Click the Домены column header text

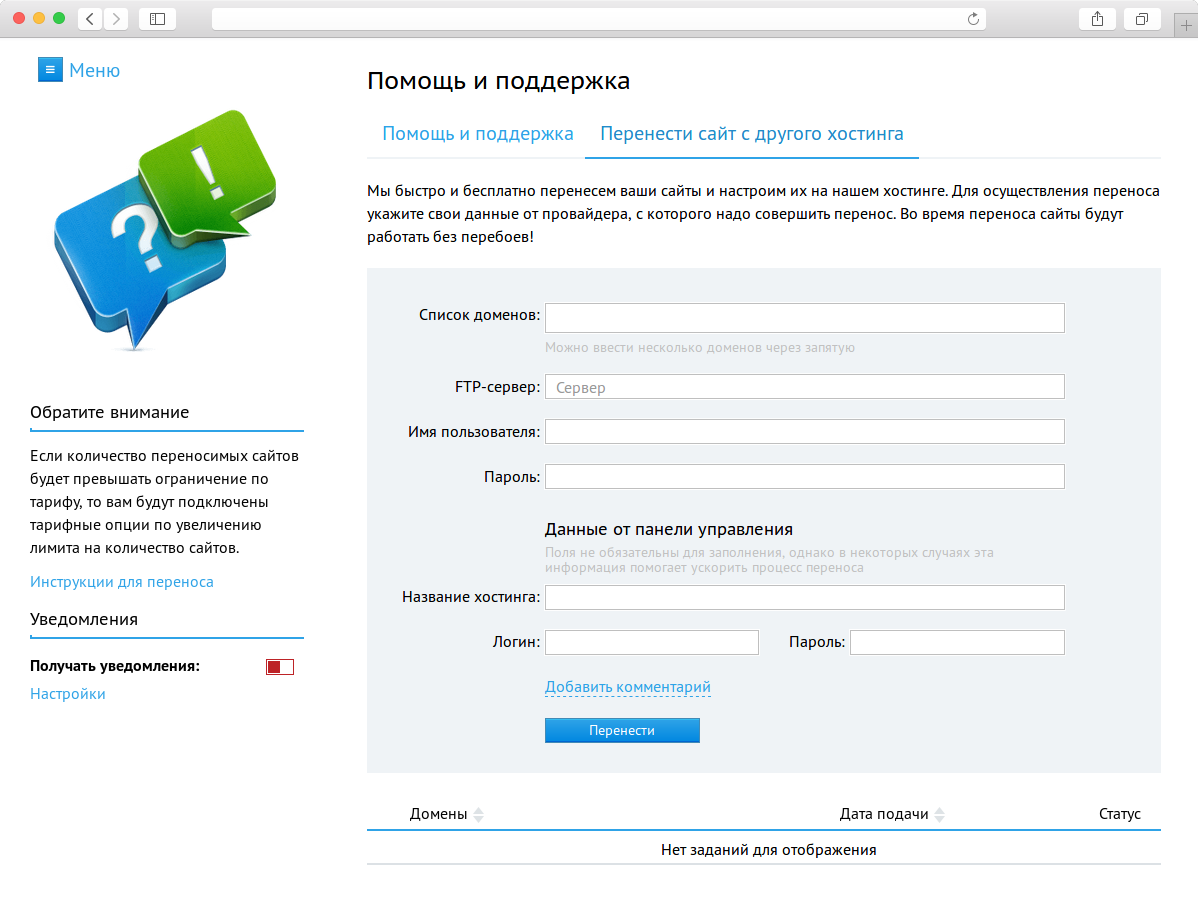point(439,814)
